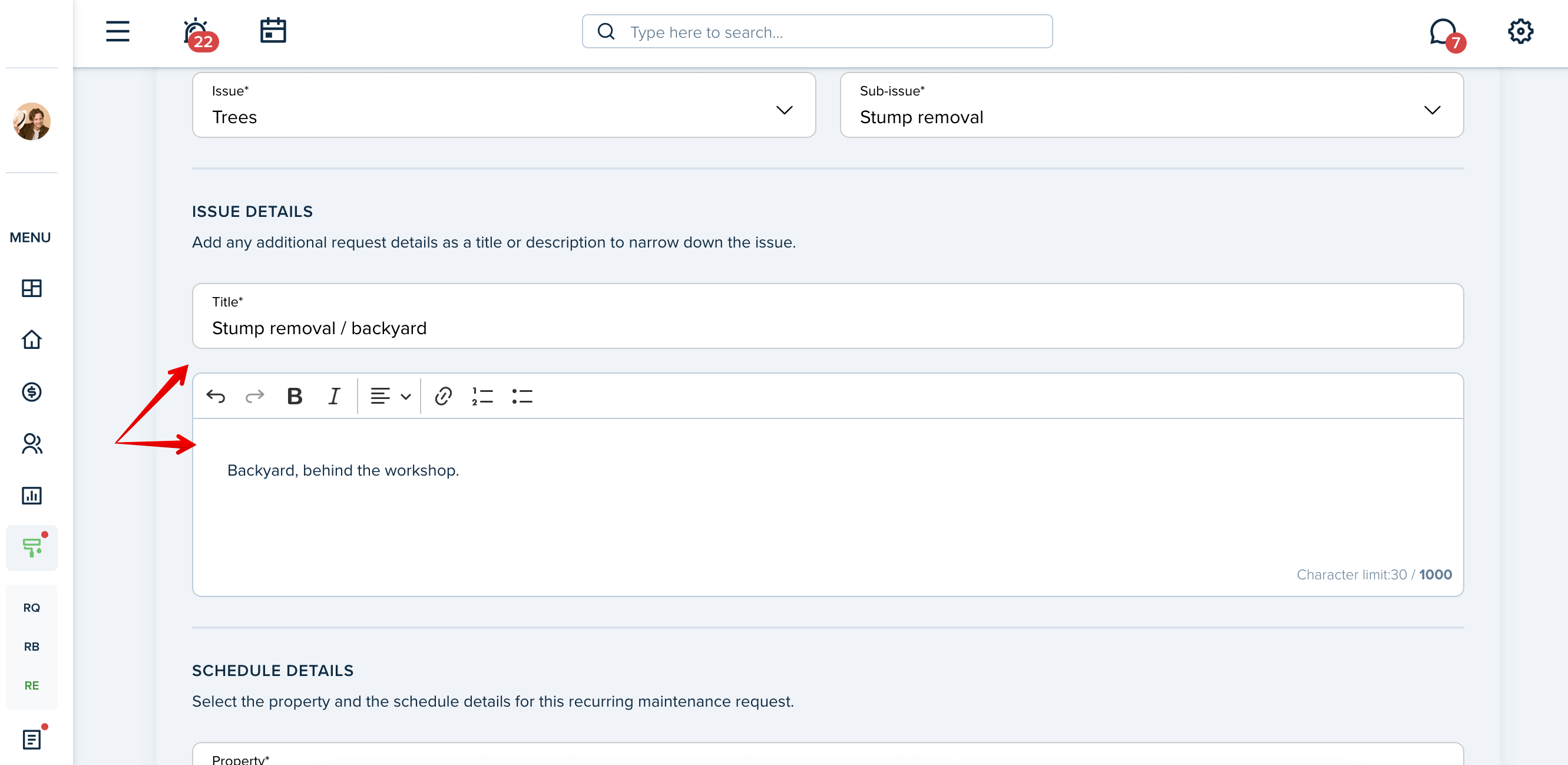Click the 'ISSUE DETAILS' heading

point(252,212)
